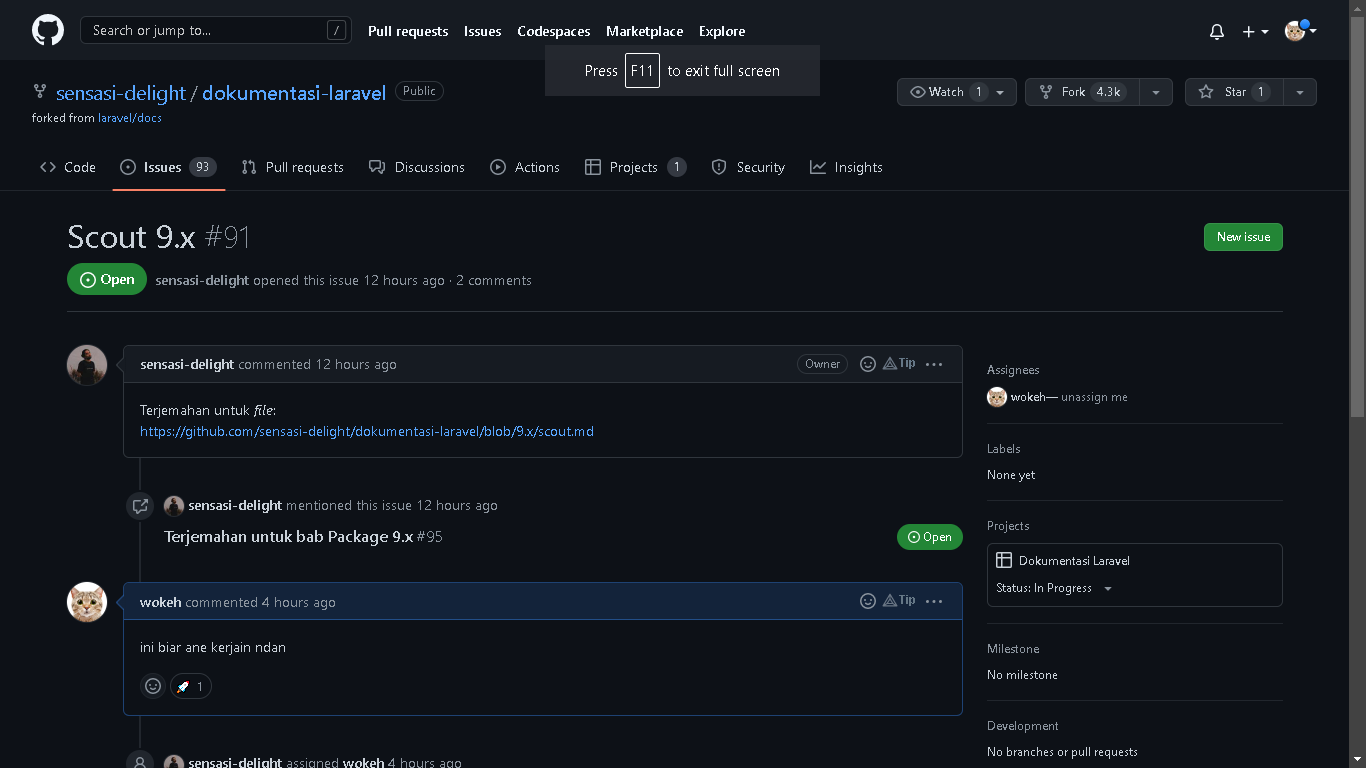Click the New issue button
1366x768 pixels.
[x=1243, y=237]
